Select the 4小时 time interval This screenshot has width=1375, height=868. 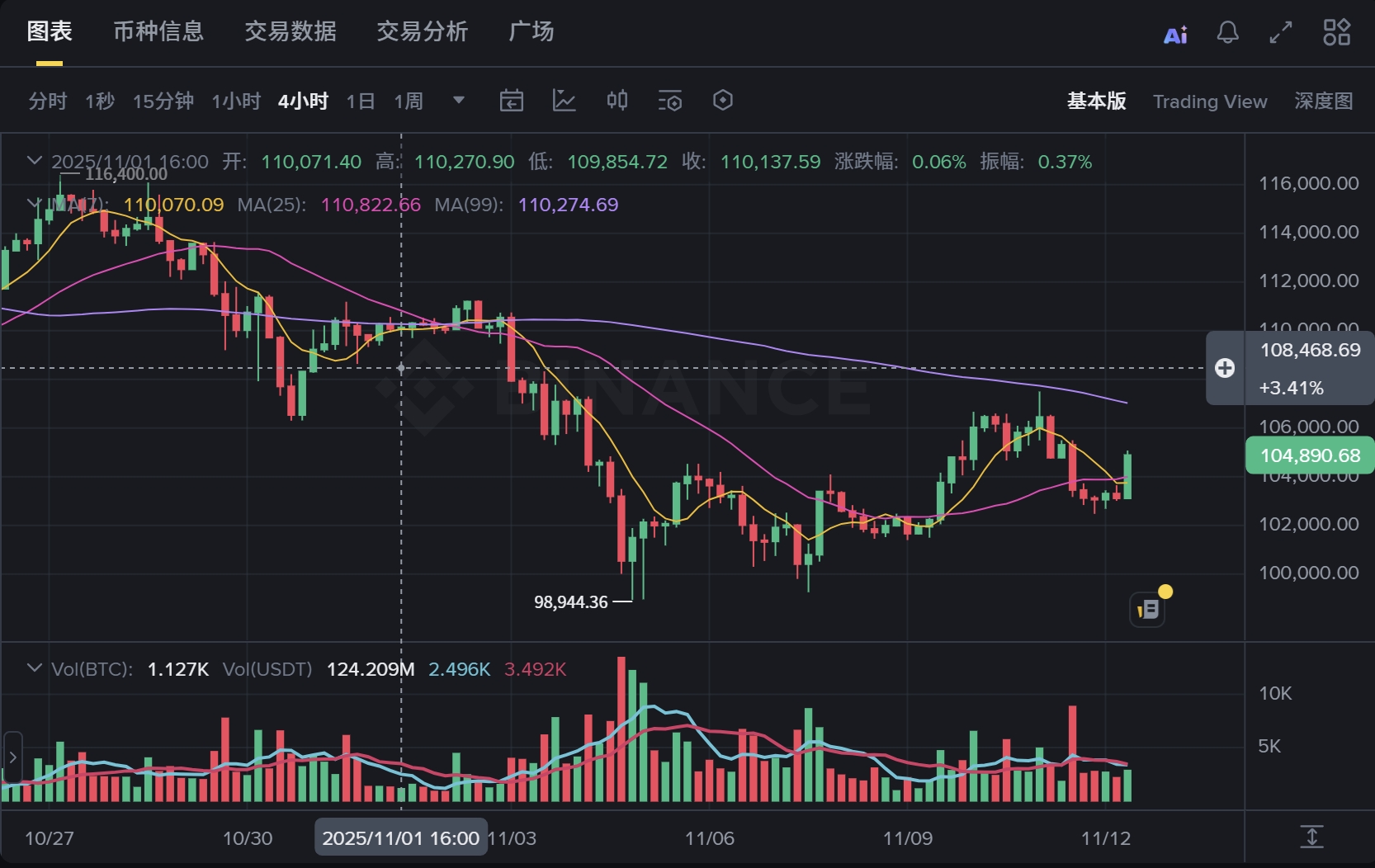(303, 101)
